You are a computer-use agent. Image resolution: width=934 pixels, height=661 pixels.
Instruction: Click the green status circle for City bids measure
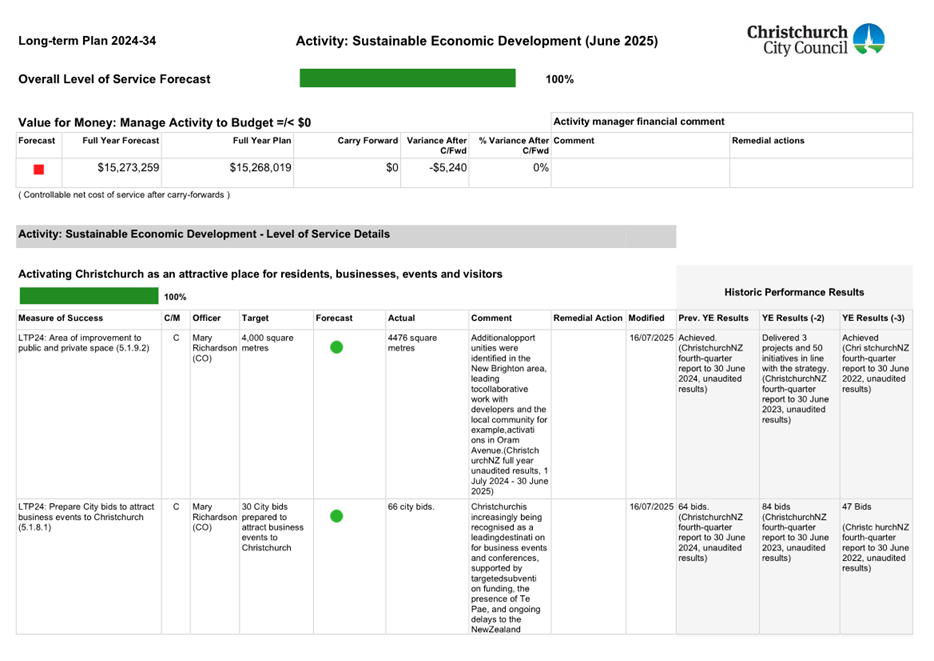337,517
